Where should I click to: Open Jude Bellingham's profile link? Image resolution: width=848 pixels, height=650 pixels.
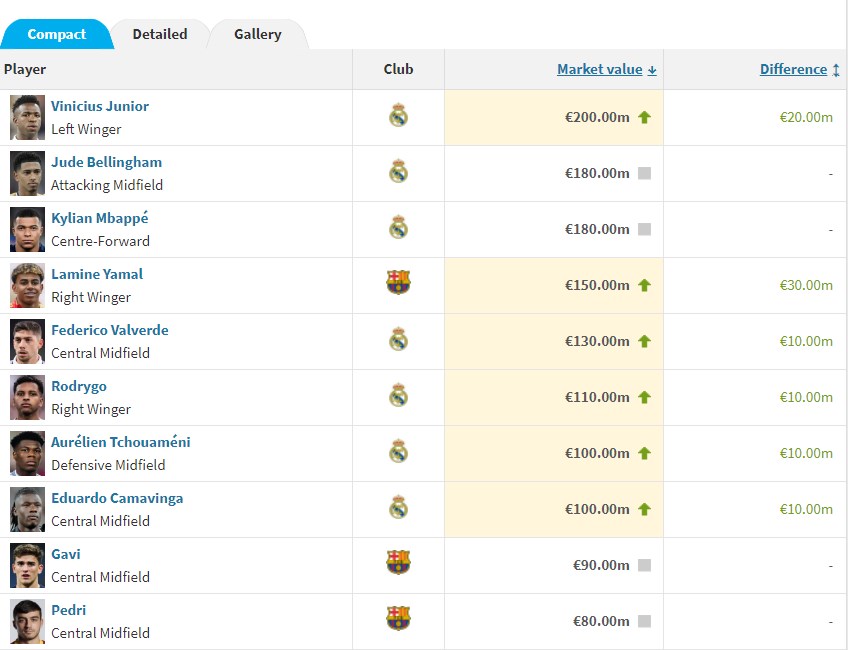(106, 162)
